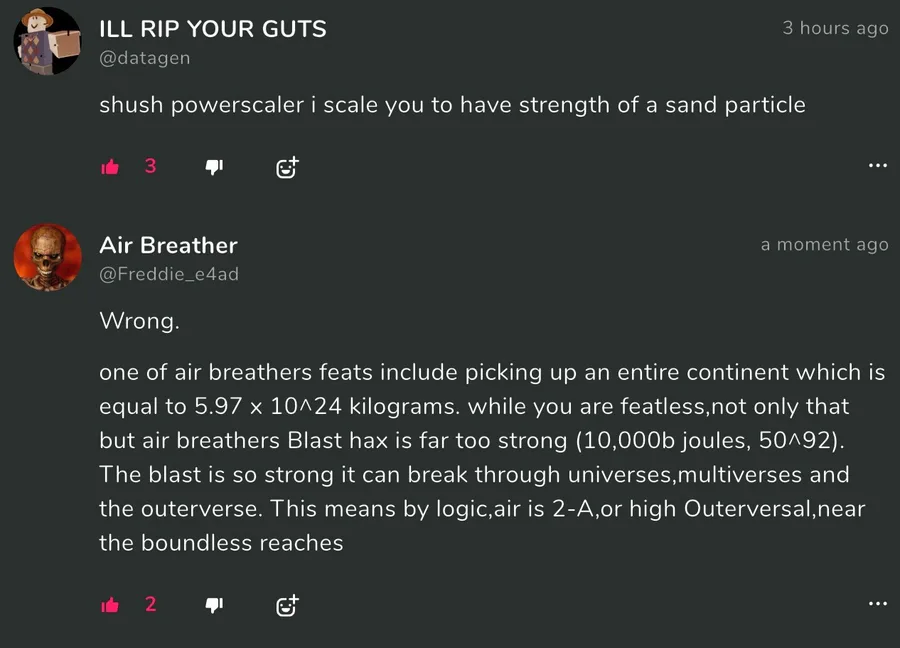
Task: Open Air Breather's skull avatar picture
Action: point(48,257)
